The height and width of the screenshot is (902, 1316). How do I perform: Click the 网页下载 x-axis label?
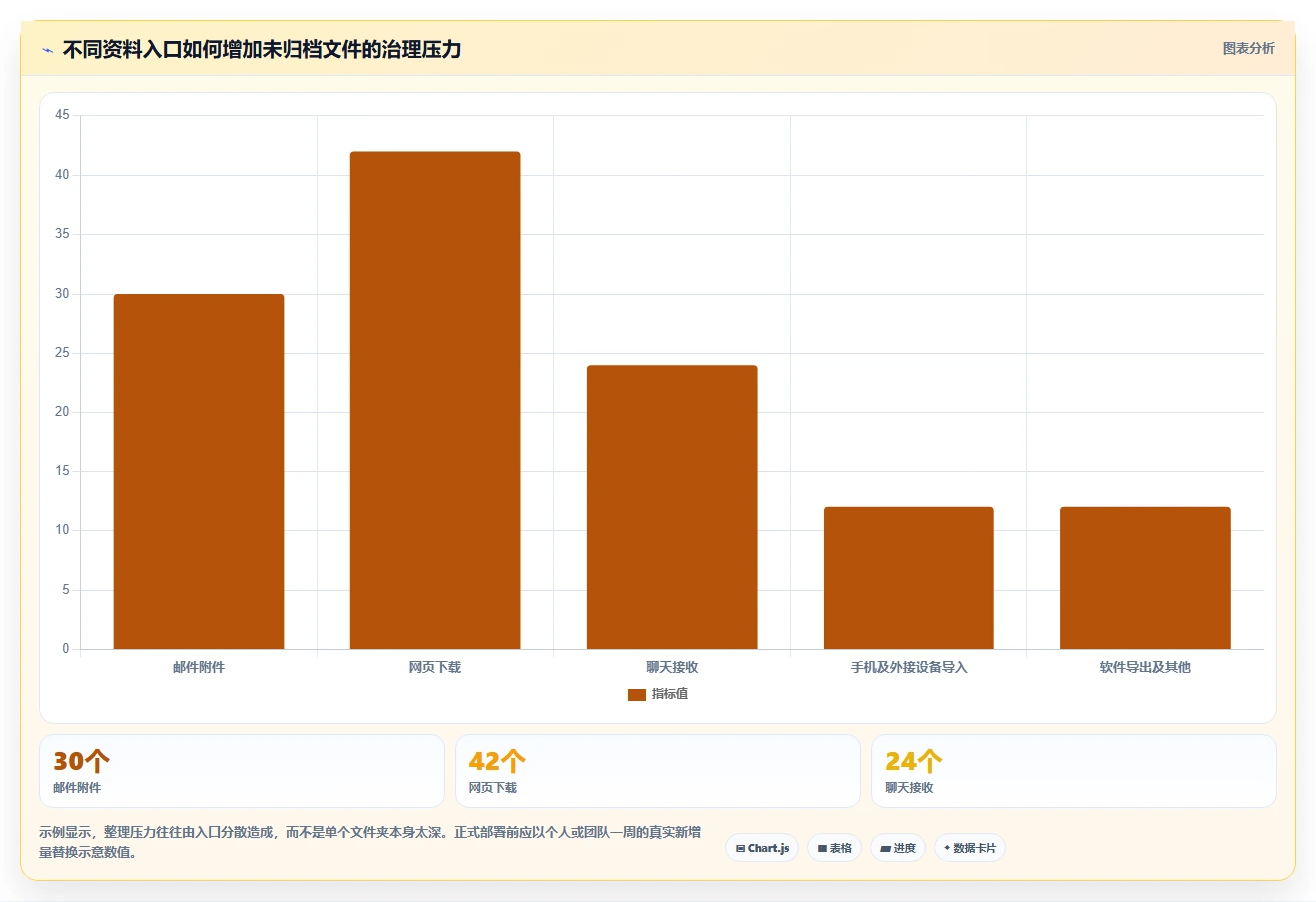point(435,667)
